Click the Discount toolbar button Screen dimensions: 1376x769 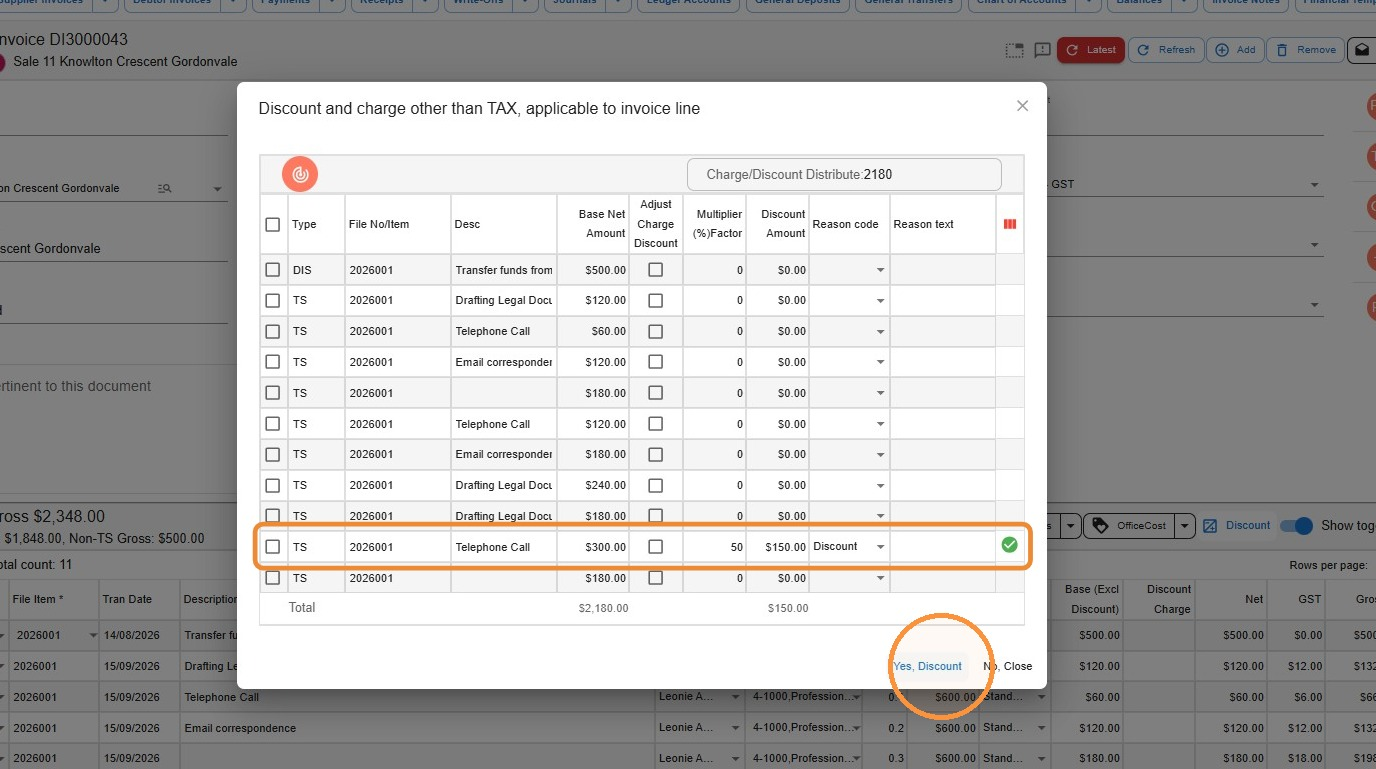[x=1236, y=526]
